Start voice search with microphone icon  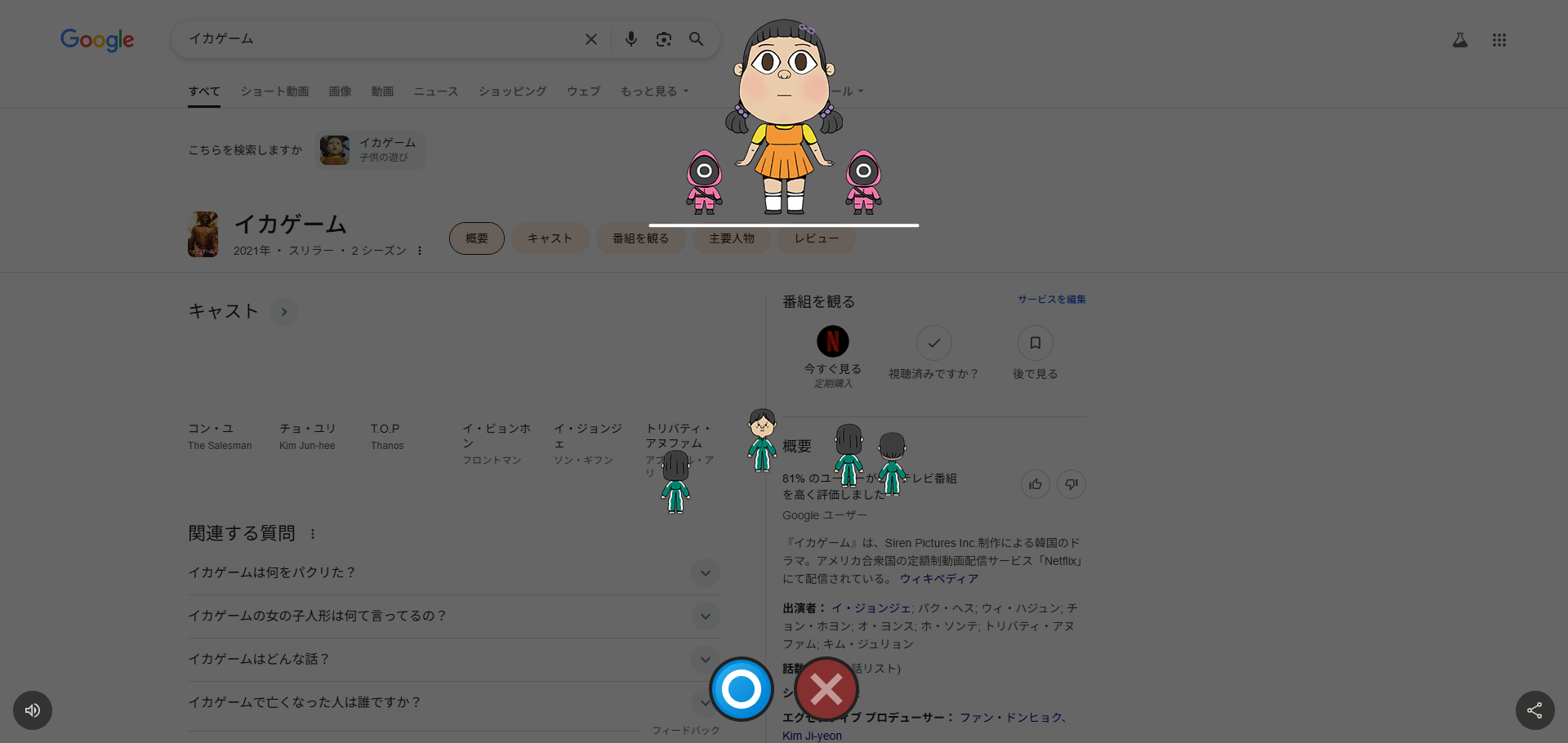630,39
